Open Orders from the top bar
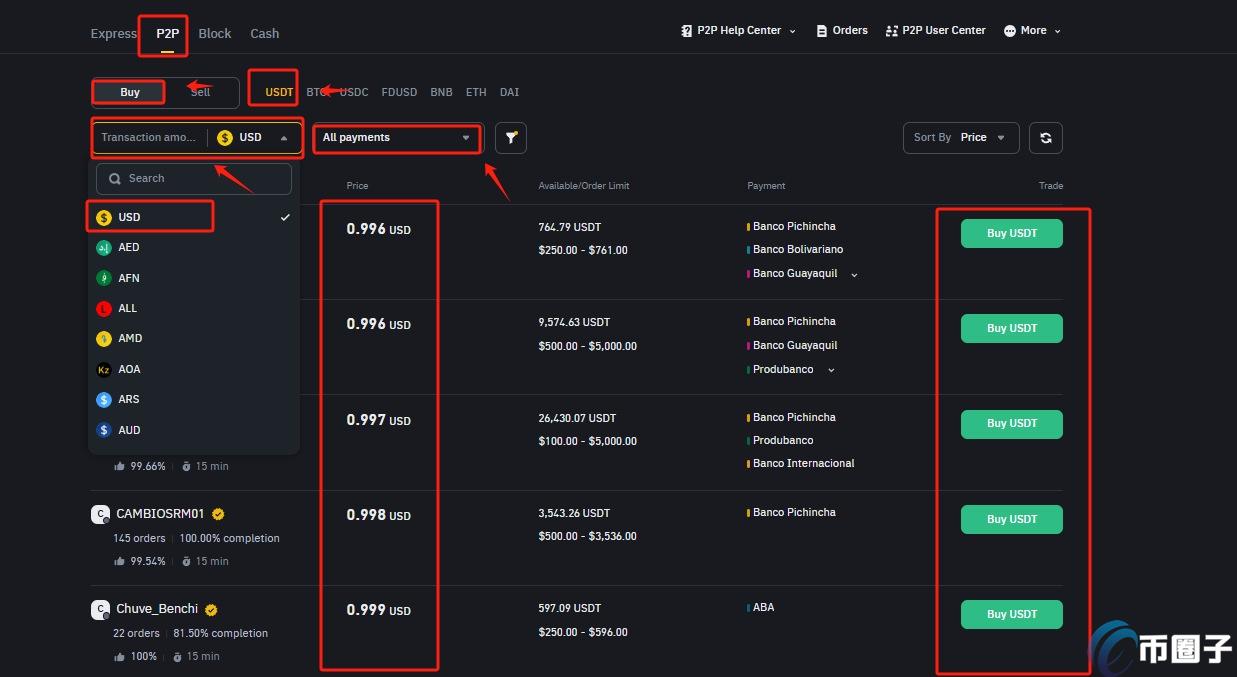This screenshot has height=677, width=1237. tap(841, 31)
